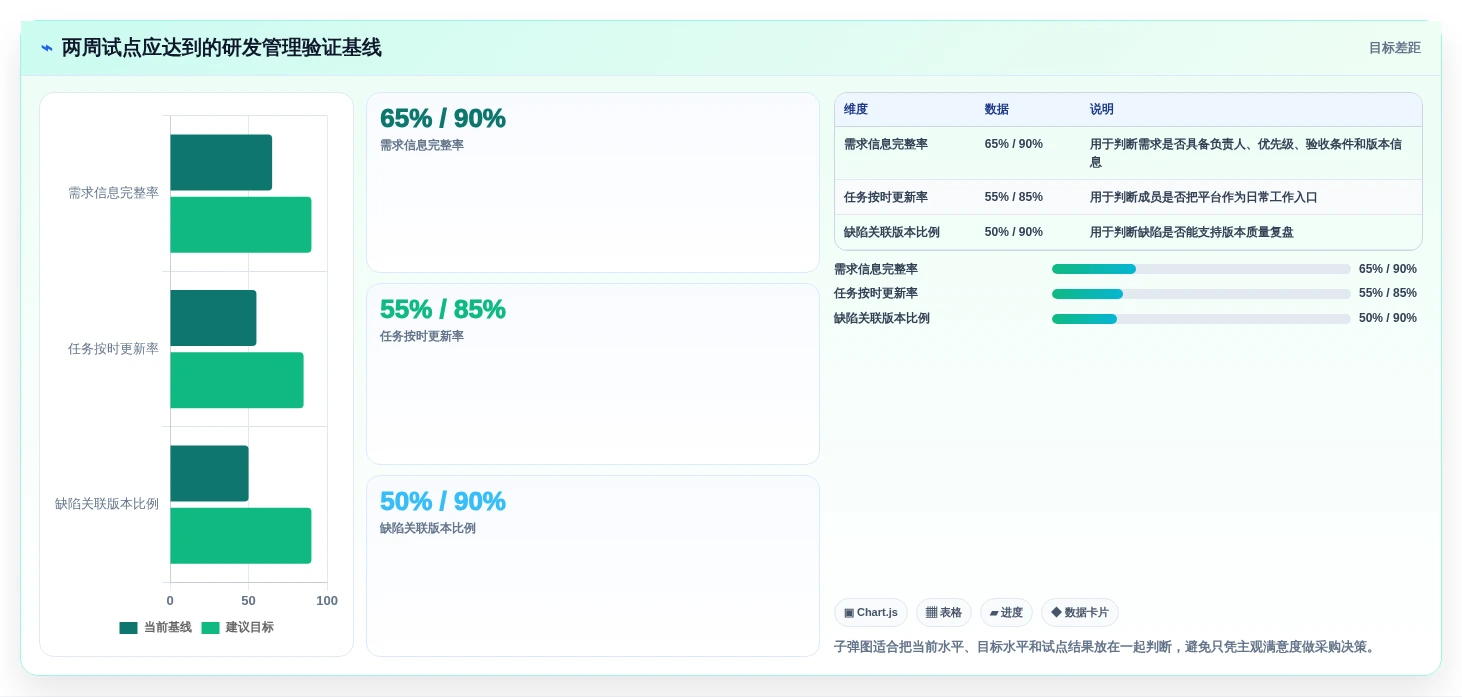Click the 任务按时更新率 progress bar
1462x697 pixels.
[1201, 294]
